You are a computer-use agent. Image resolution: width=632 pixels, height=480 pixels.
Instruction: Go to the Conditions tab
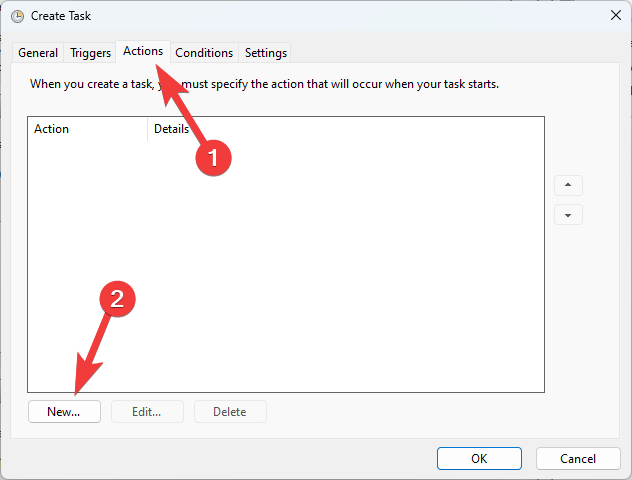pyautogui.click(x=204, y=53)
